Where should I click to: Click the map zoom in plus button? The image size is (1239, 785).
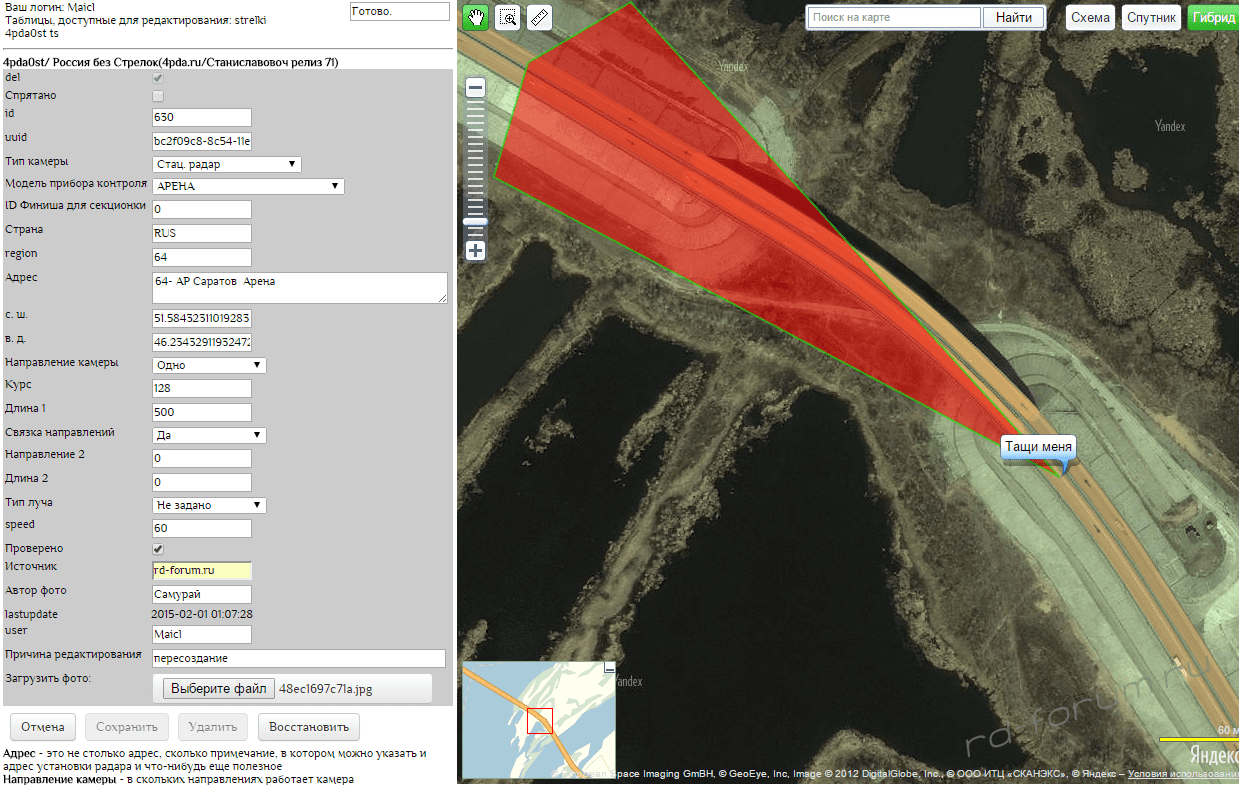(476, 251)
